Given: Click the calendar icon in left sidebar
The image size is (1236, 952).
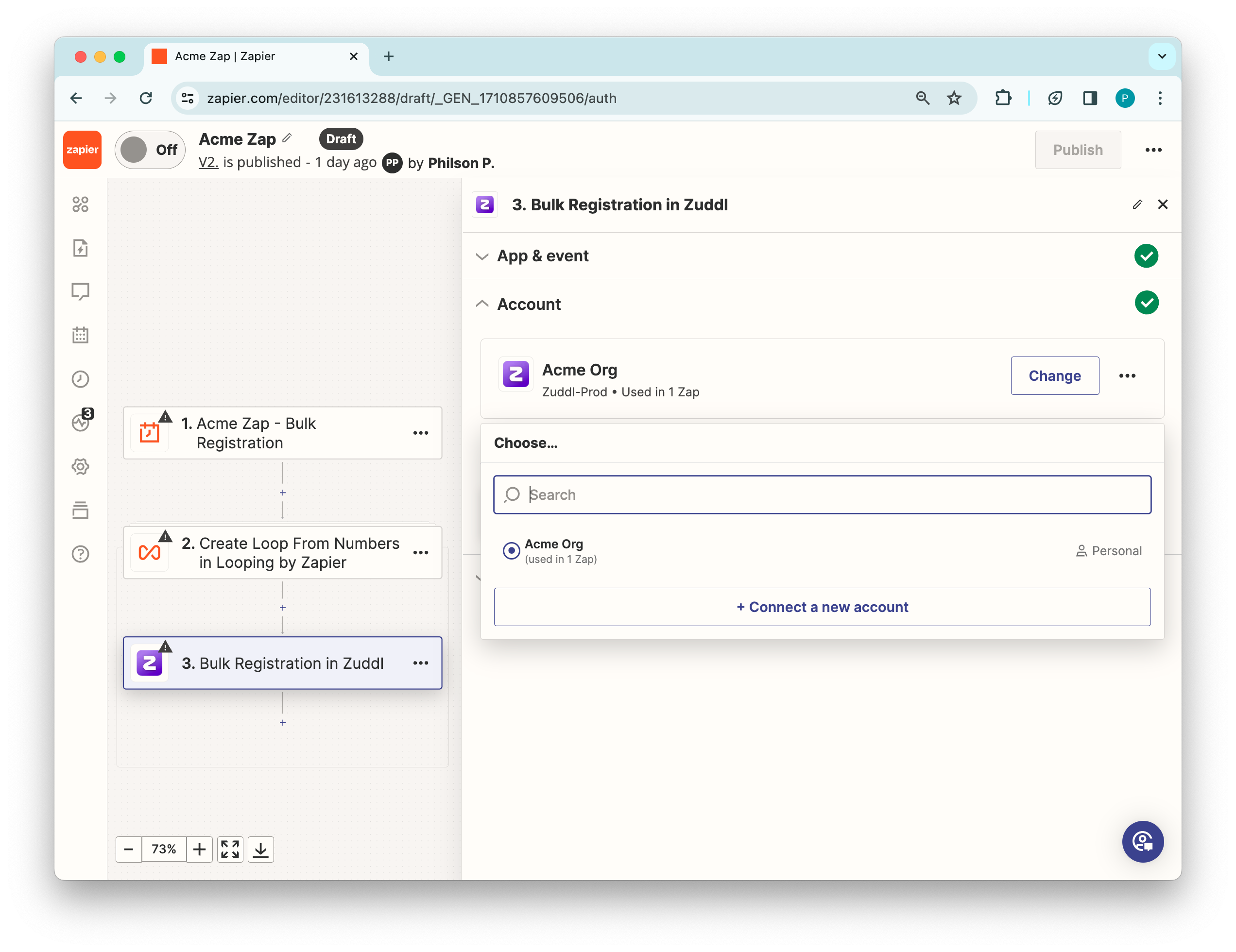Looking at the screenshot, I should pos(80,335).
